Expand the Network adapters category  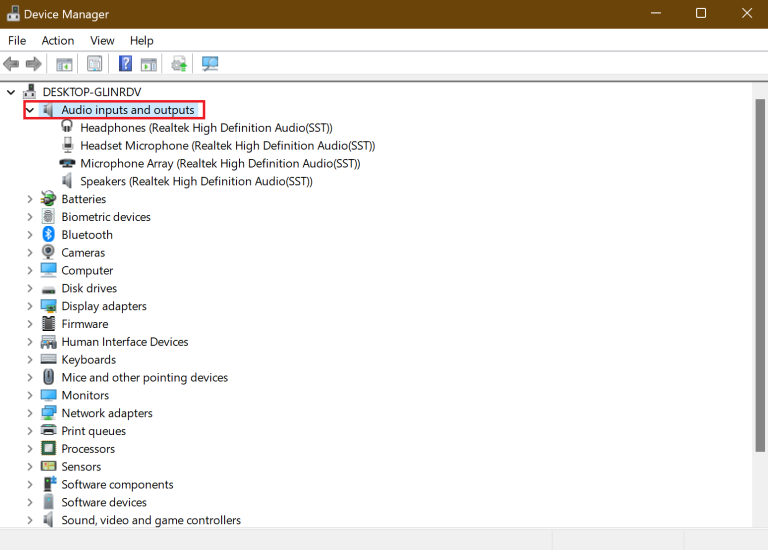click(29, 413)
